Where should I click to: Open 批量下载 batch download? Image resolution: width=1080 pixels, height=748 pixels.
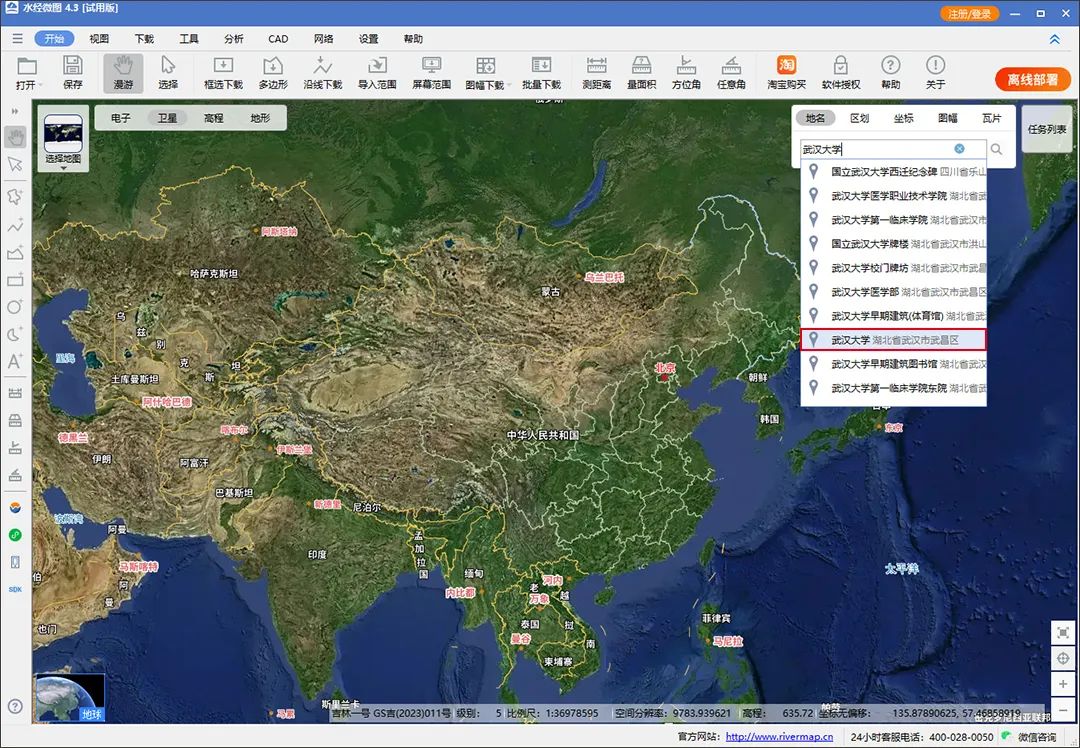pyautogui.click(x=541, y=72)
